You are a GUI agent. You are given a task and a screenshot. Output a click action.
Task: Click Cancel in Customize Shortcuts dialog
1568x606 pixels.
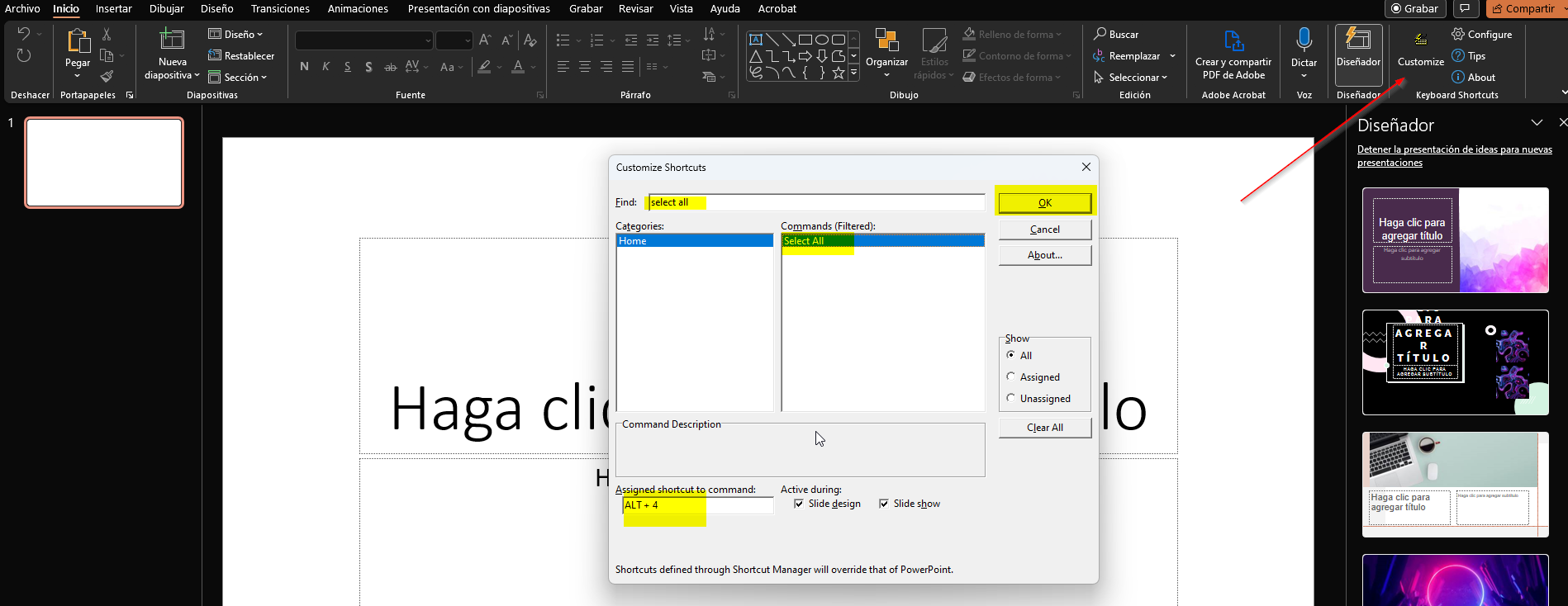(x=1045, y=230)
